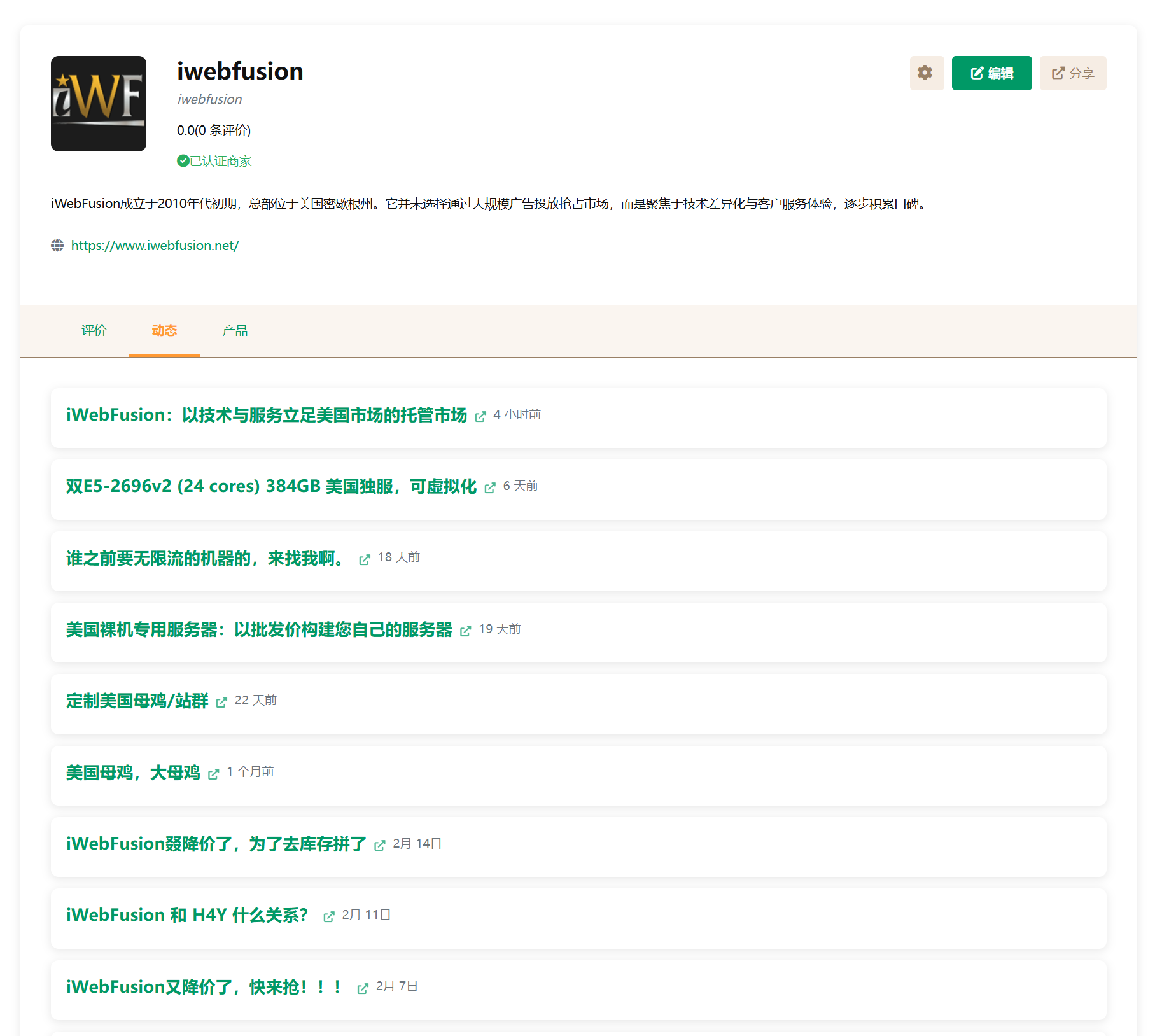Click external-link icon next to 1 个月前
The width and height of the screenshot is (1155, 1036).
coord(214,774)
